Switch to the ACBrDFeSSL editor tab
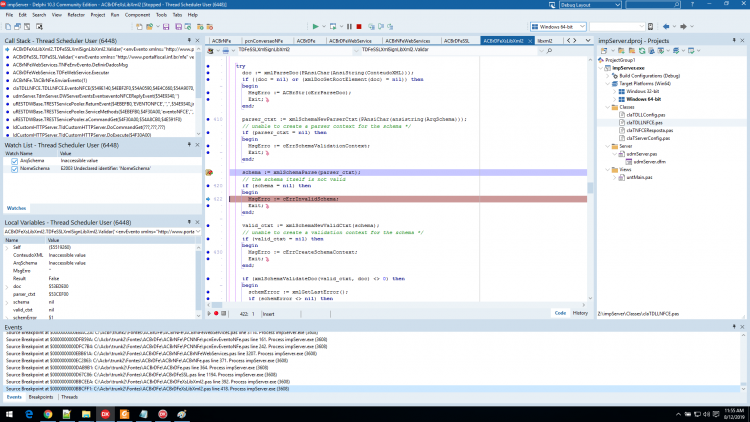This screenshot has width=750, height=422. [x=456, y=41]
